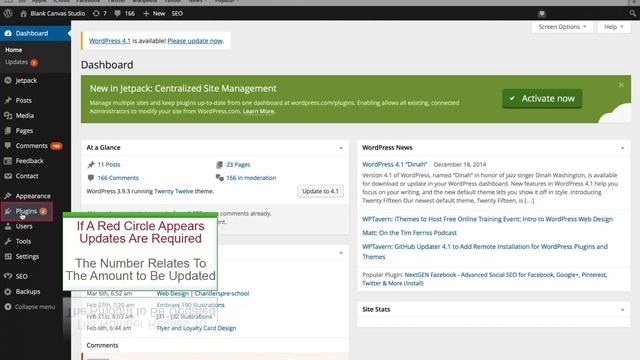Open Plugins from the sidebar
The width and height of the screenshot is (640, 360).
[x=27, y=211]
